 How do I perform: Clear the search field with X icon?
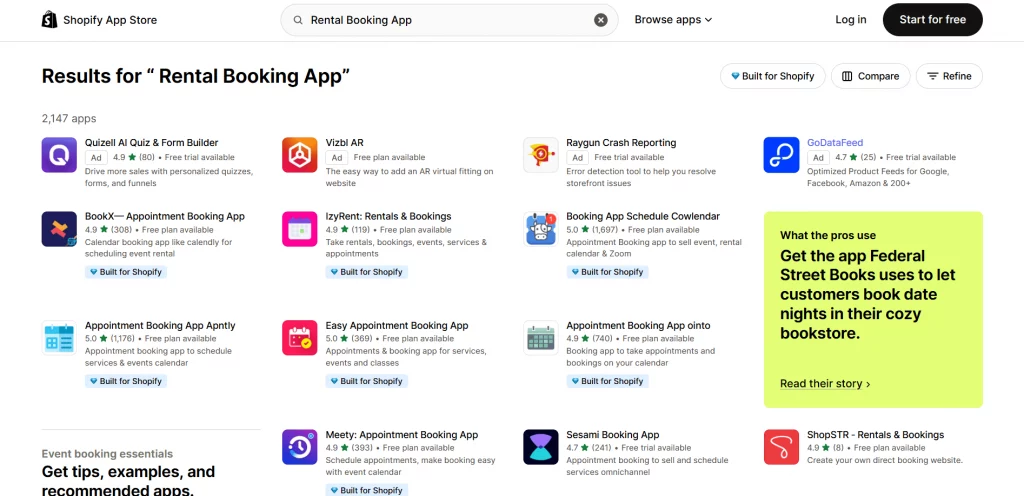click(x=601, y=20)
